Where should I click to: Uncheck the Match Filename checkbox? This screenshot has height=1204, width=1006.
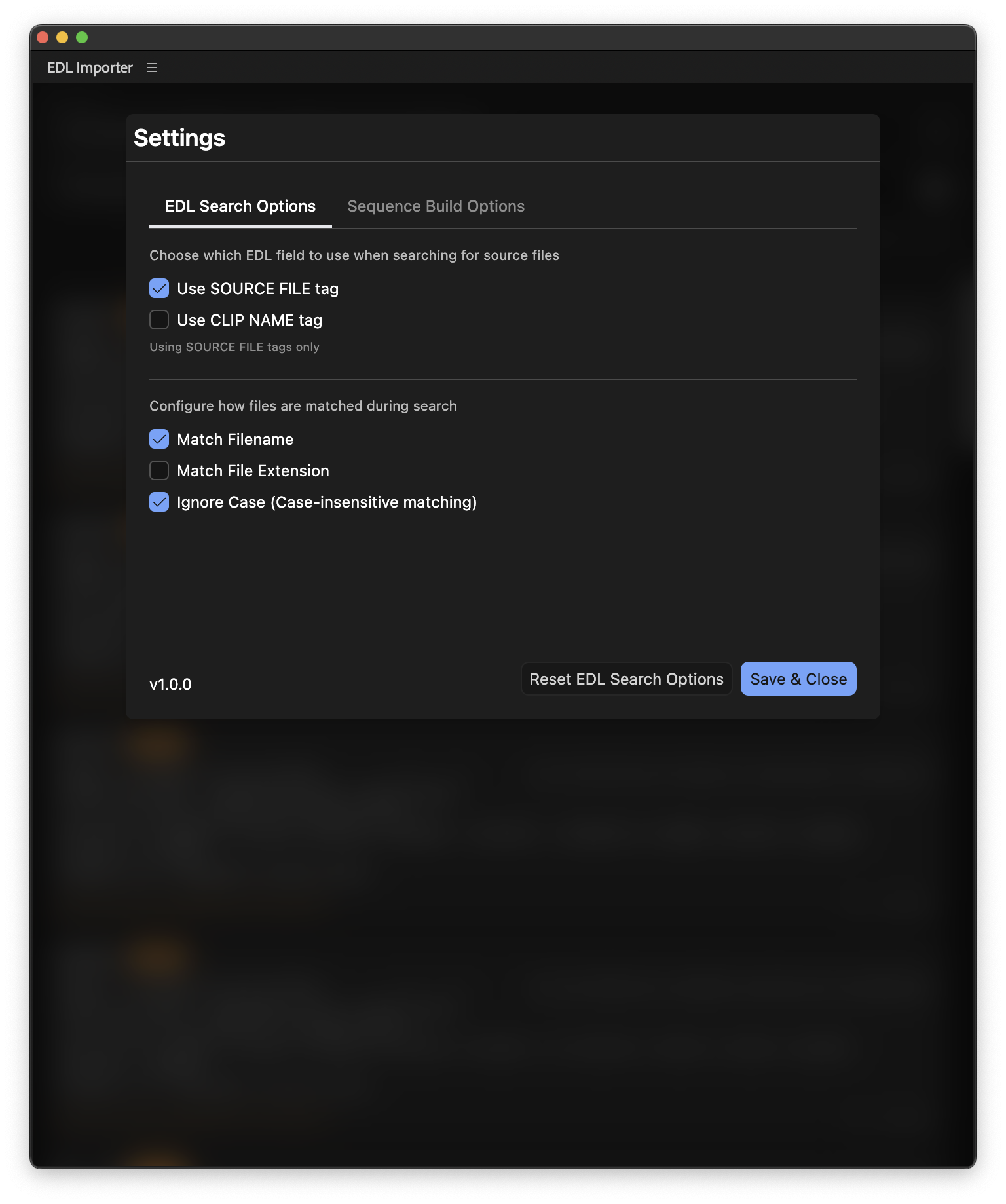coord(159,439)
